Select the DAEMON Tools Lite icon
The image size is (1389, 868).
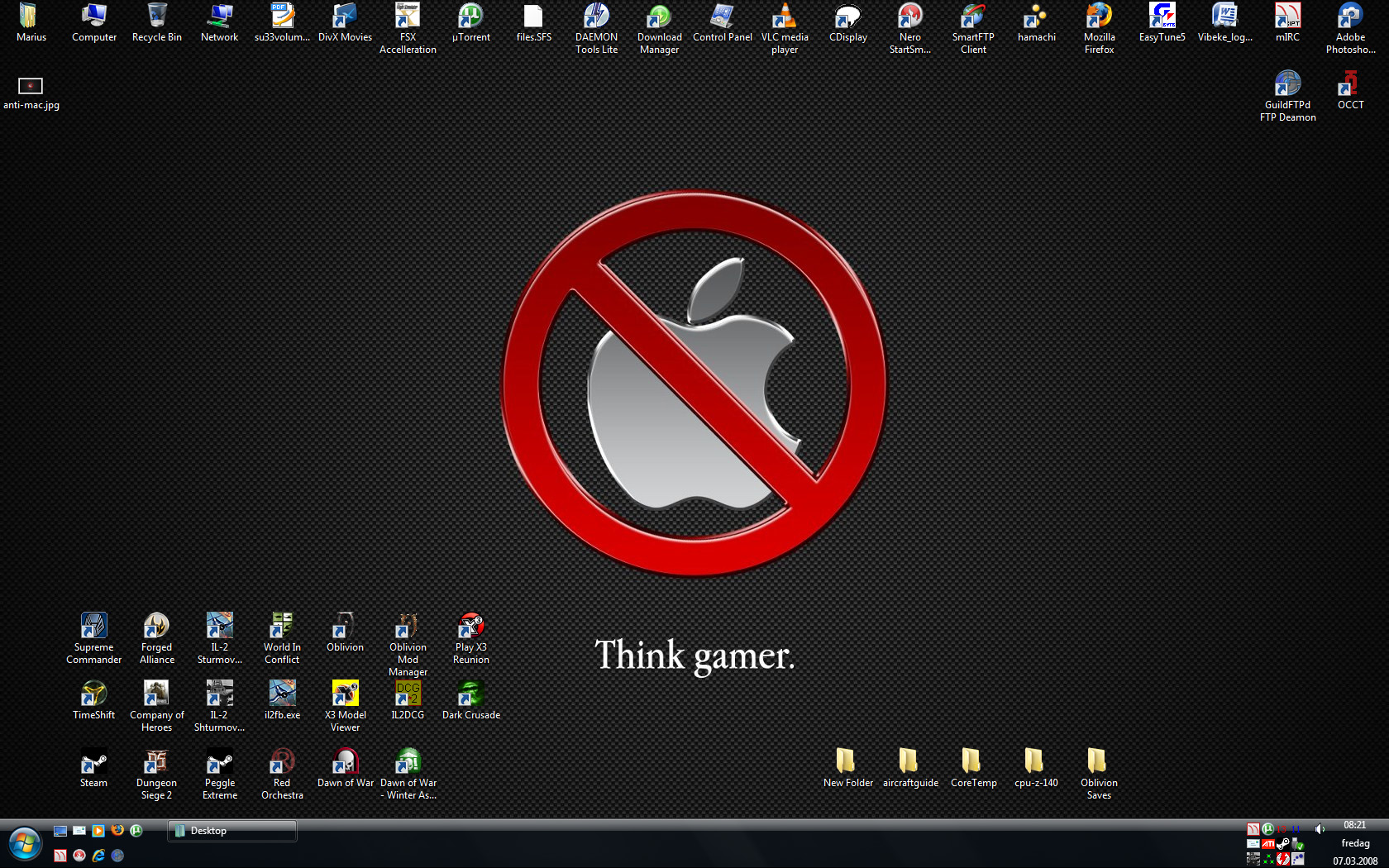pyautogui.click(x=596, y=17)
